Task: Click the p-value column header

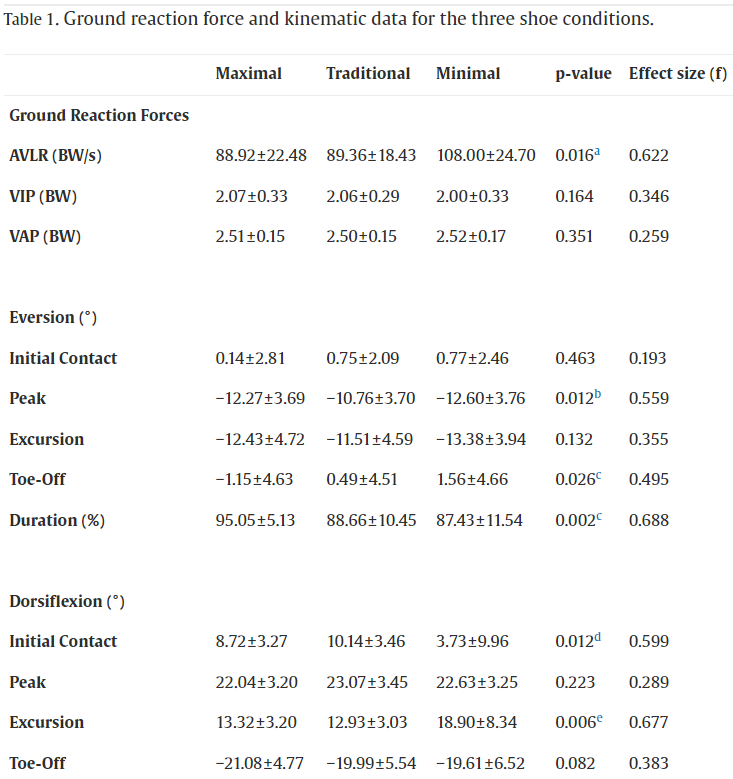Action: coord(583,73)
